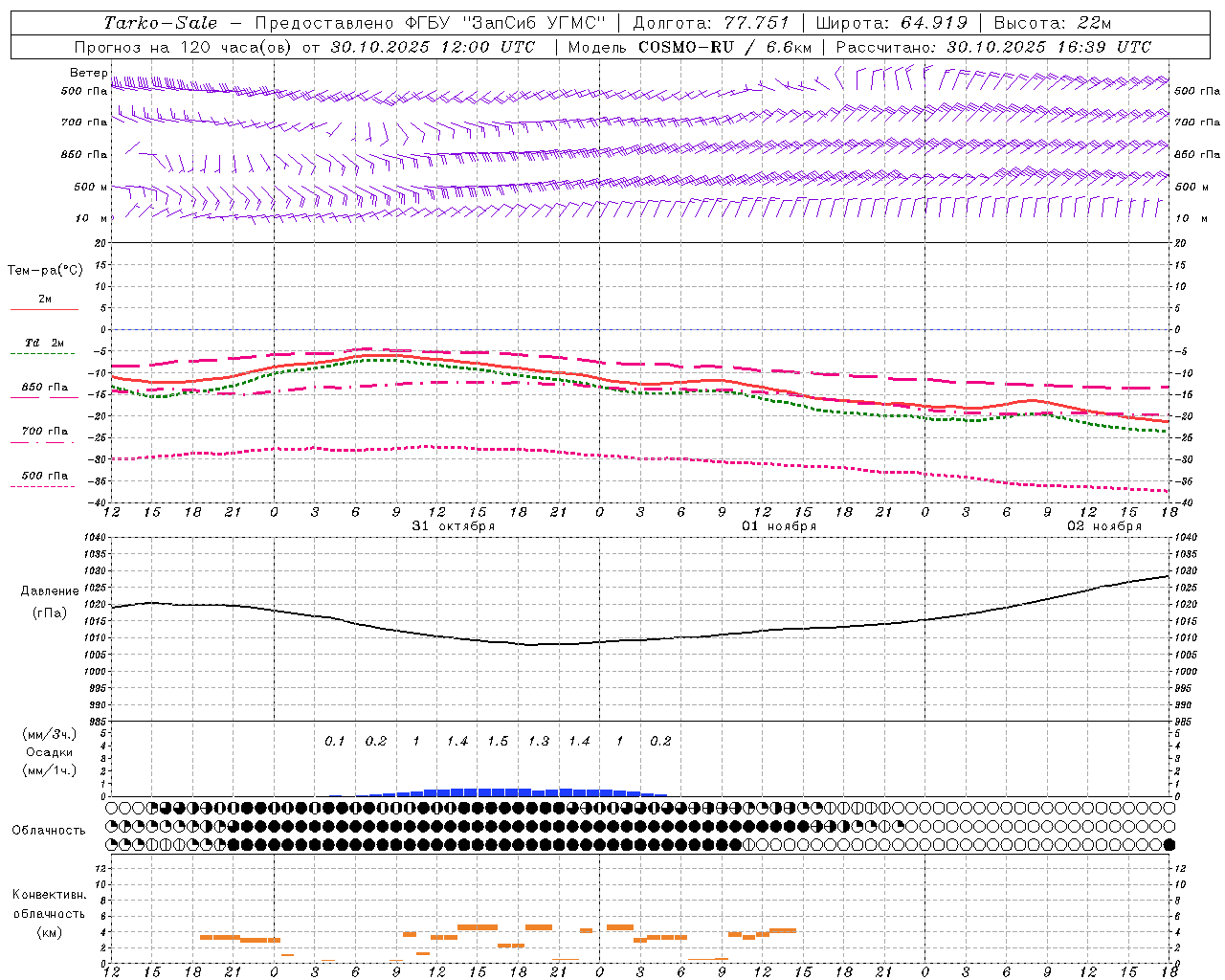Click the left '700 гПа' wind level label
Image resolution: width=1225 pixels, height=980 pixels.
84,122
